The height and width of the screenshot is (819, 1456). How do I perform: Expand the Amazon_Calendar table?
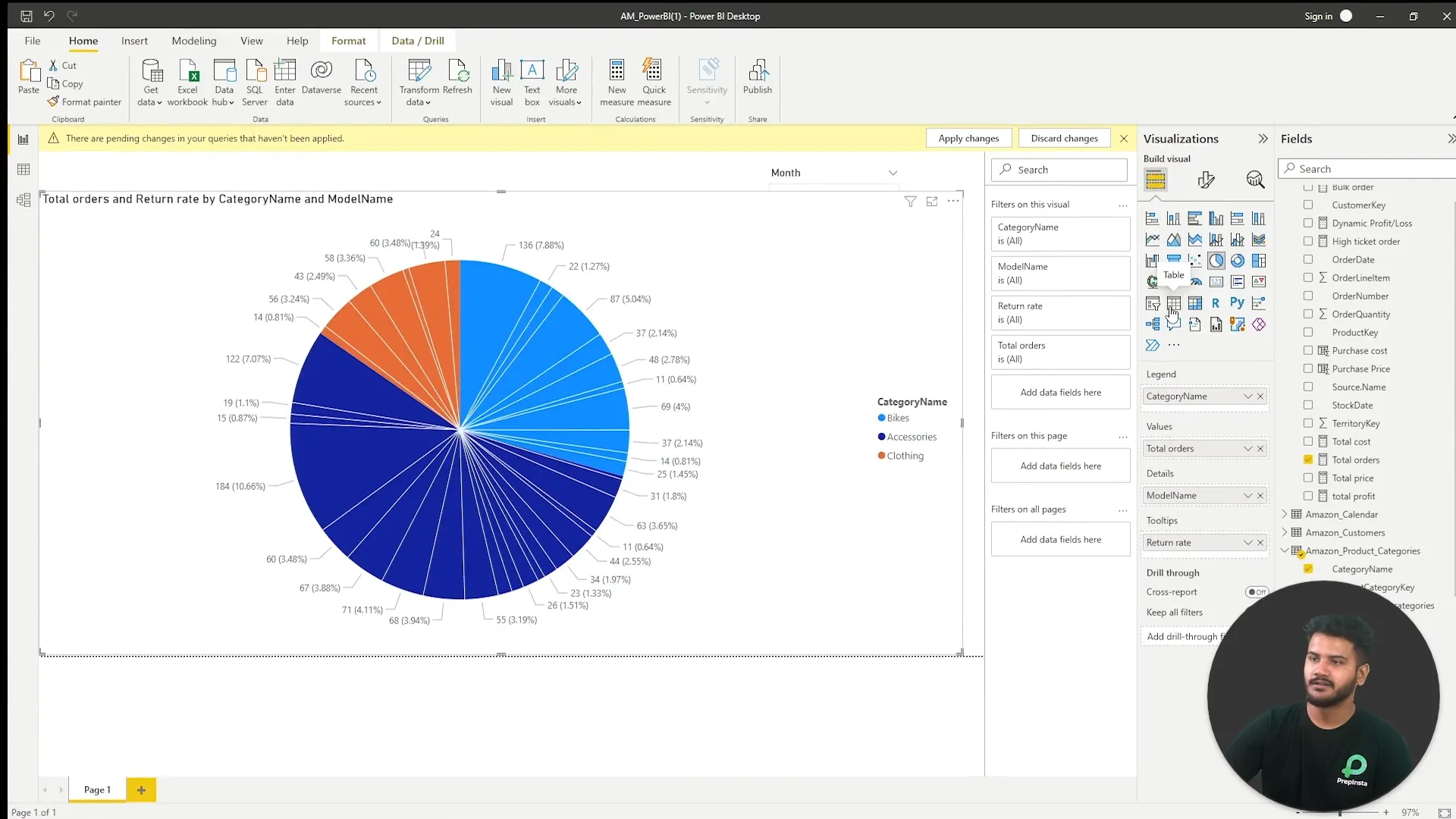click(x=1285, y=514)
